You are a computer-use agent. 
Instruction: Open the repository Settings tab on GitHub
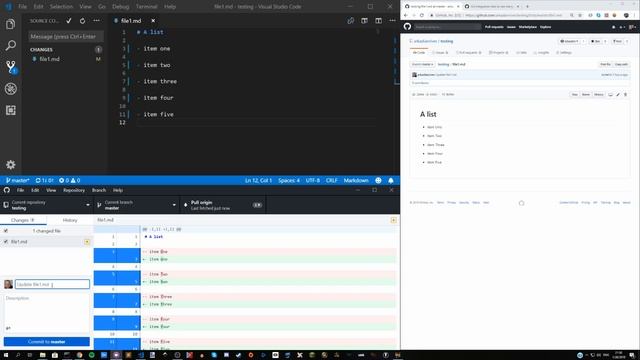(x=564, y=53)
